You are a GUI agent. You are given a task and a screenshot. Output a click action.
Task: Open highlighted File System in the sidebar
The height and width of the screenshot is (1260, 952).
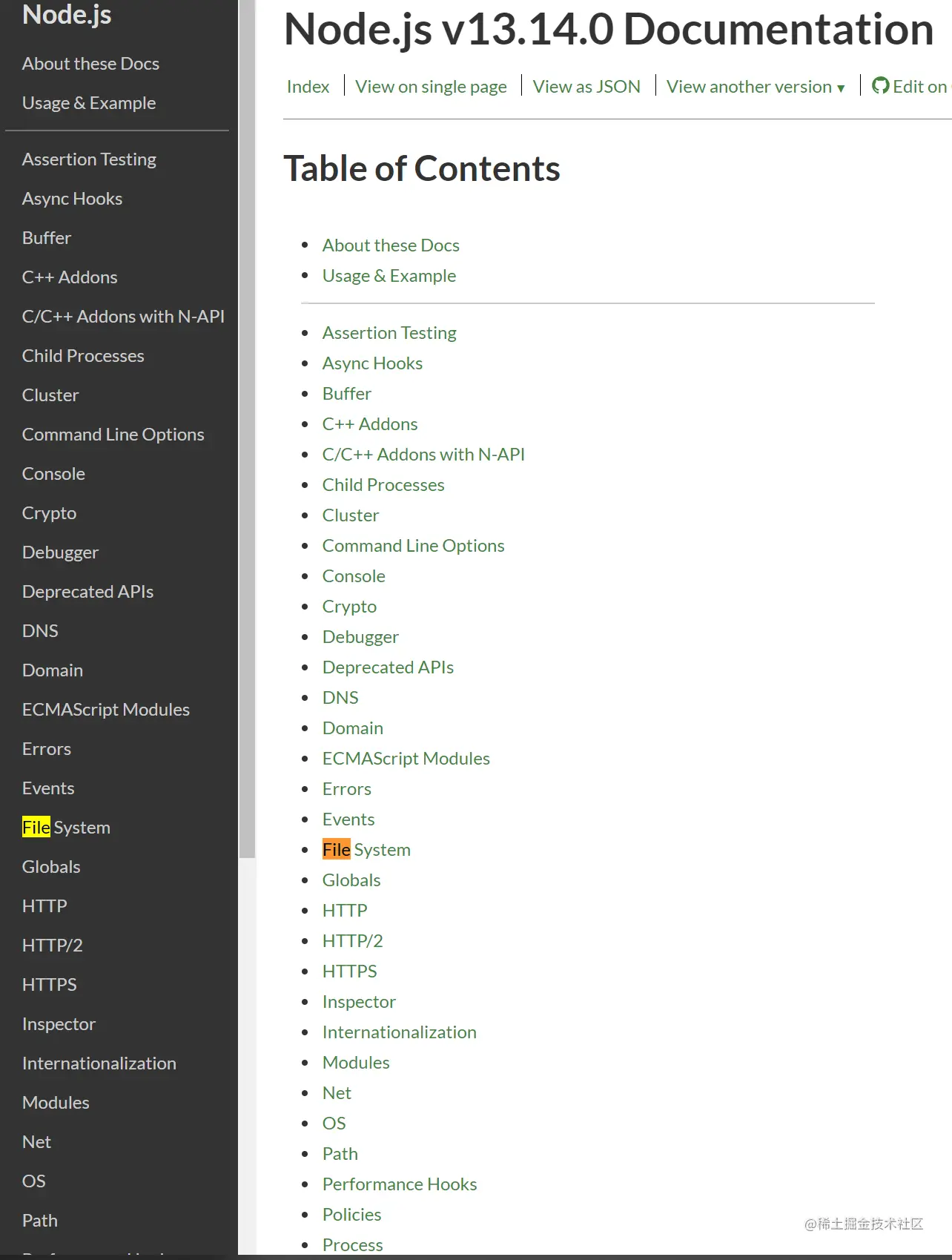coord(66,828)
